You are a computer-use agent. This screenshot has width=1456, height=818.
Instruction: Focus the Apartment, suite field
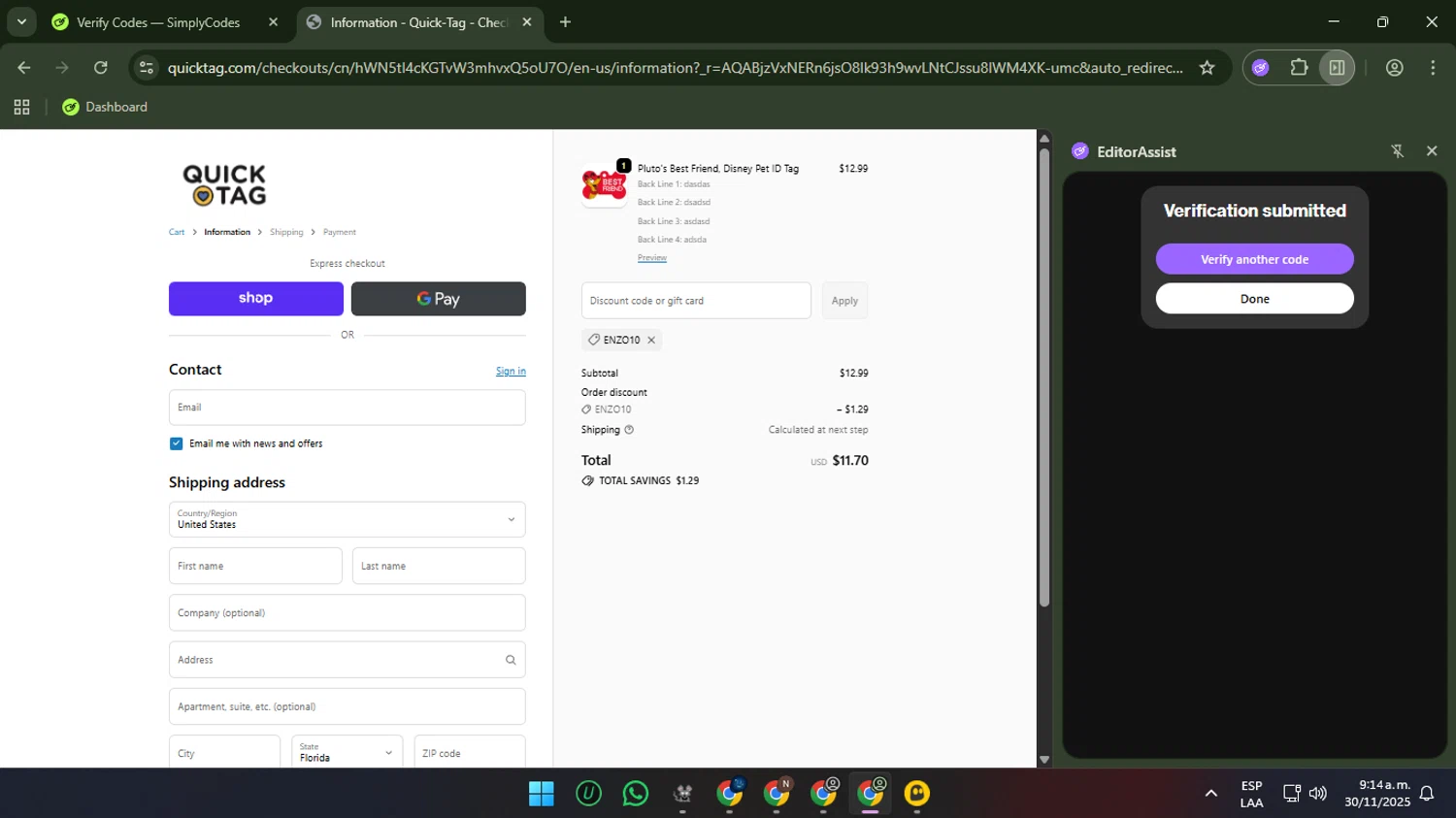(x=347, y=706)
